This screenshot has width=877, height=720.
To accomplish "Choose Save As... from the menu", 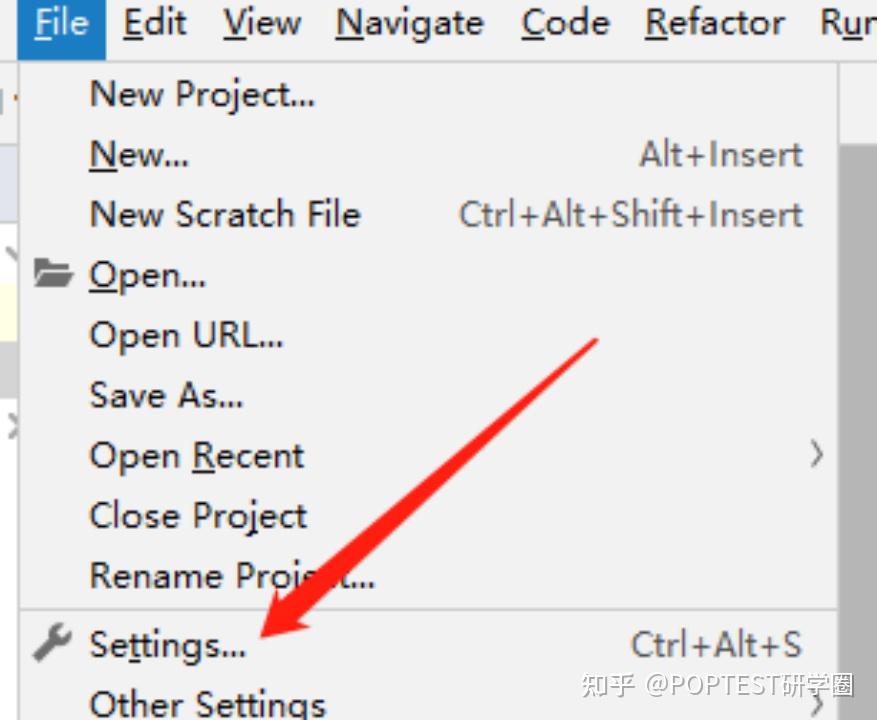I will tap(166, 396).
